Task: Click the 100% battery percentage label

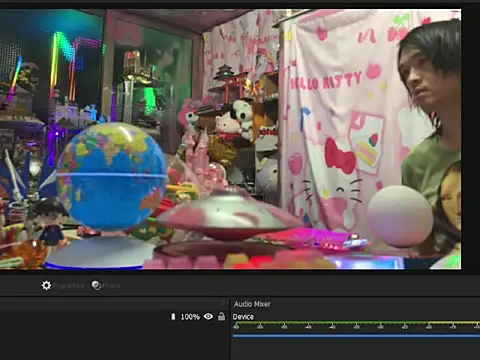Action: click(190, 317)
